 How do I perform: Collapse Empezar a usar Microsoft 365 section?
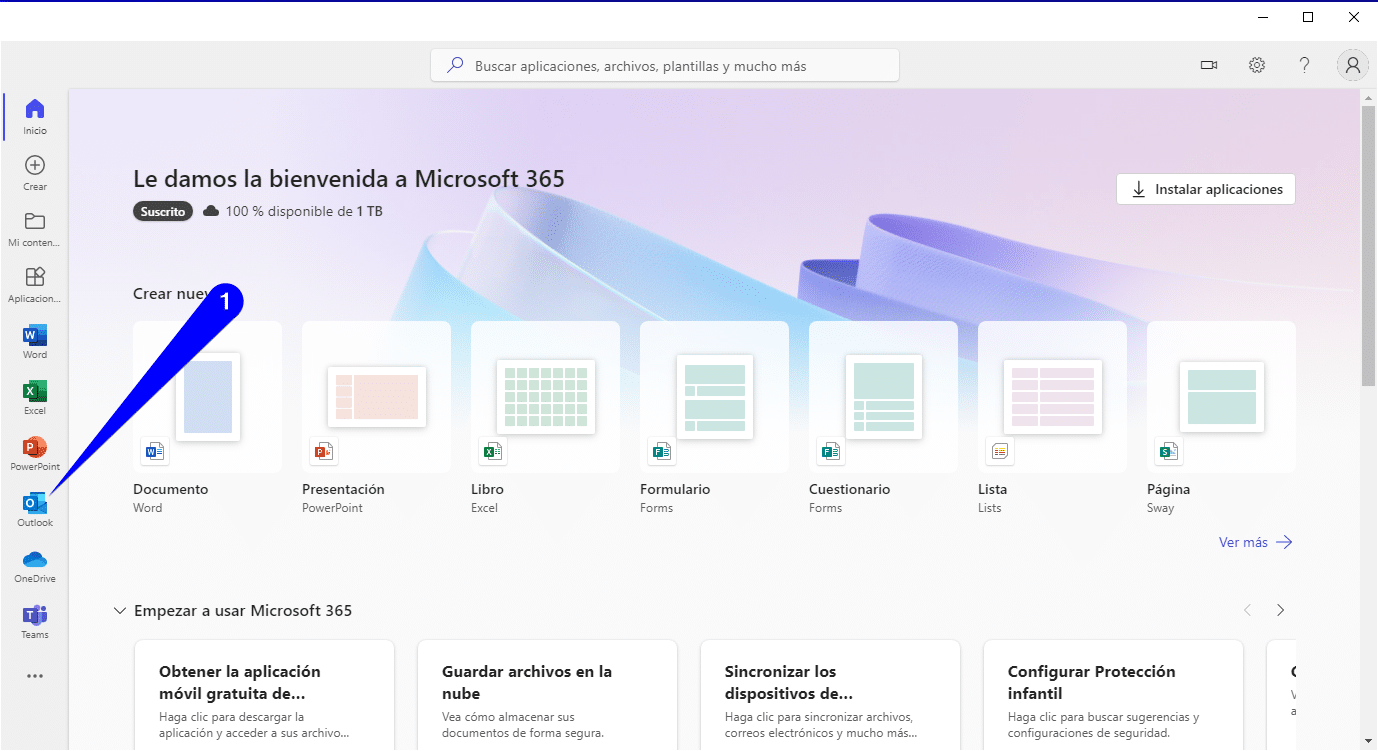click(120, 610)
